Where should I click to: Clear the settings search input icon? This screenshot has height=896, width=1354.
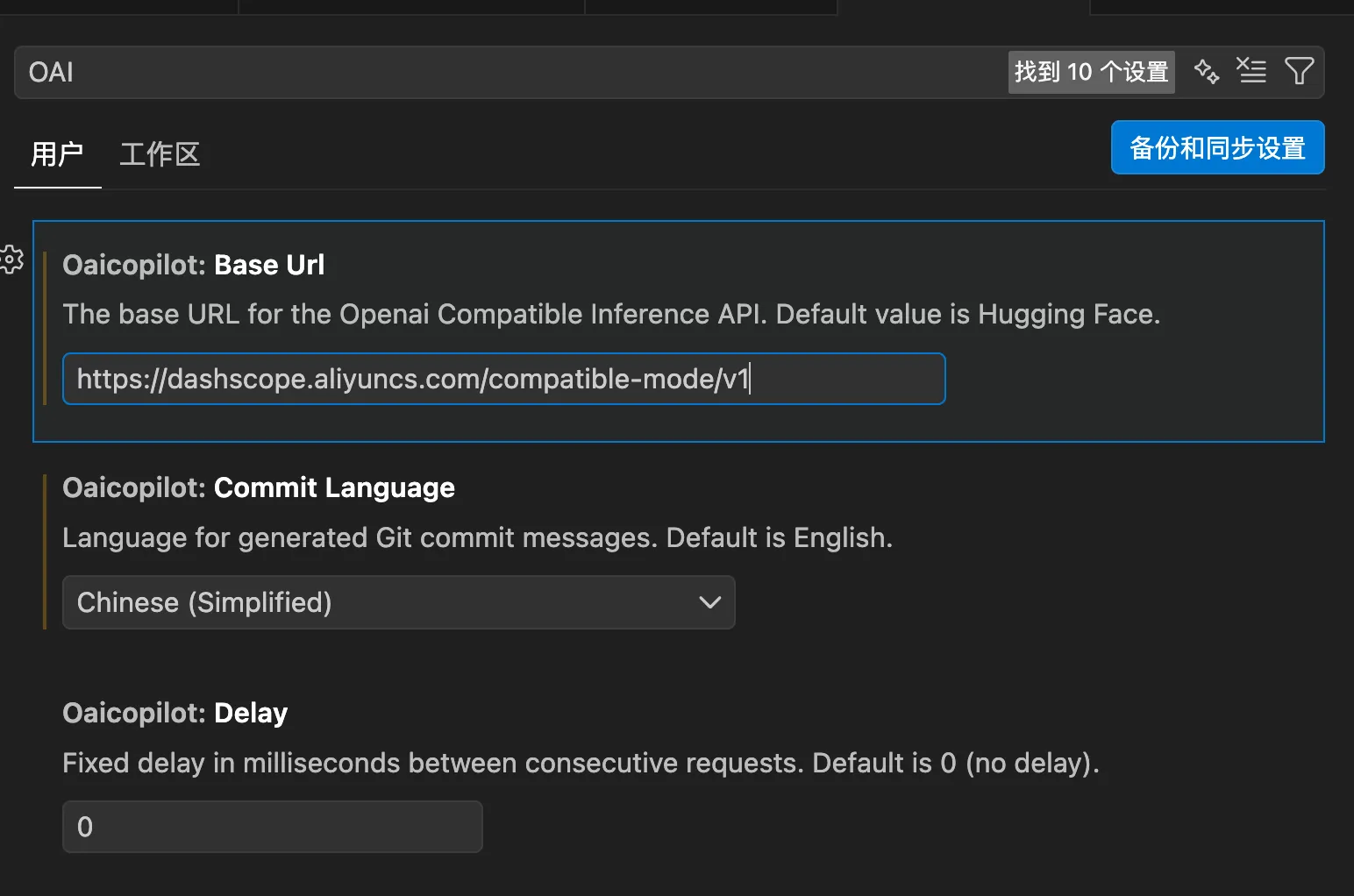click(1251, 71)
